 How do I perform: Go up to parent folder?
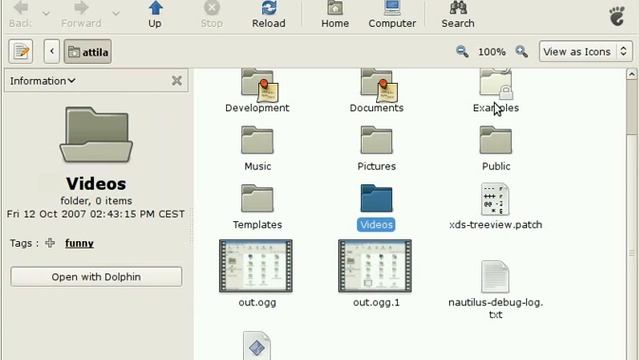click(155, 15)
